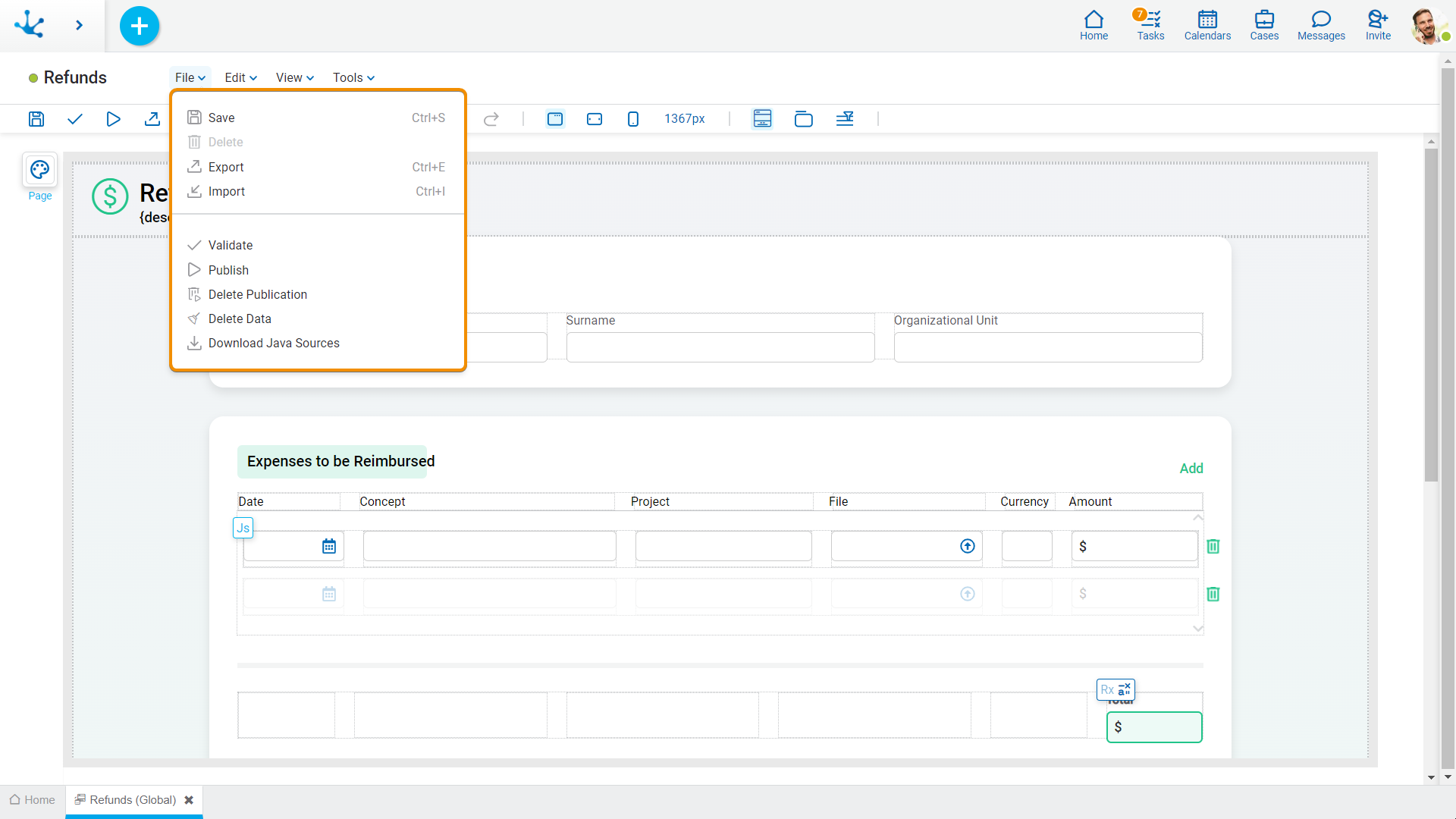
Task: Choose Delete Data in File menu
Action: [x=316, y=318]
